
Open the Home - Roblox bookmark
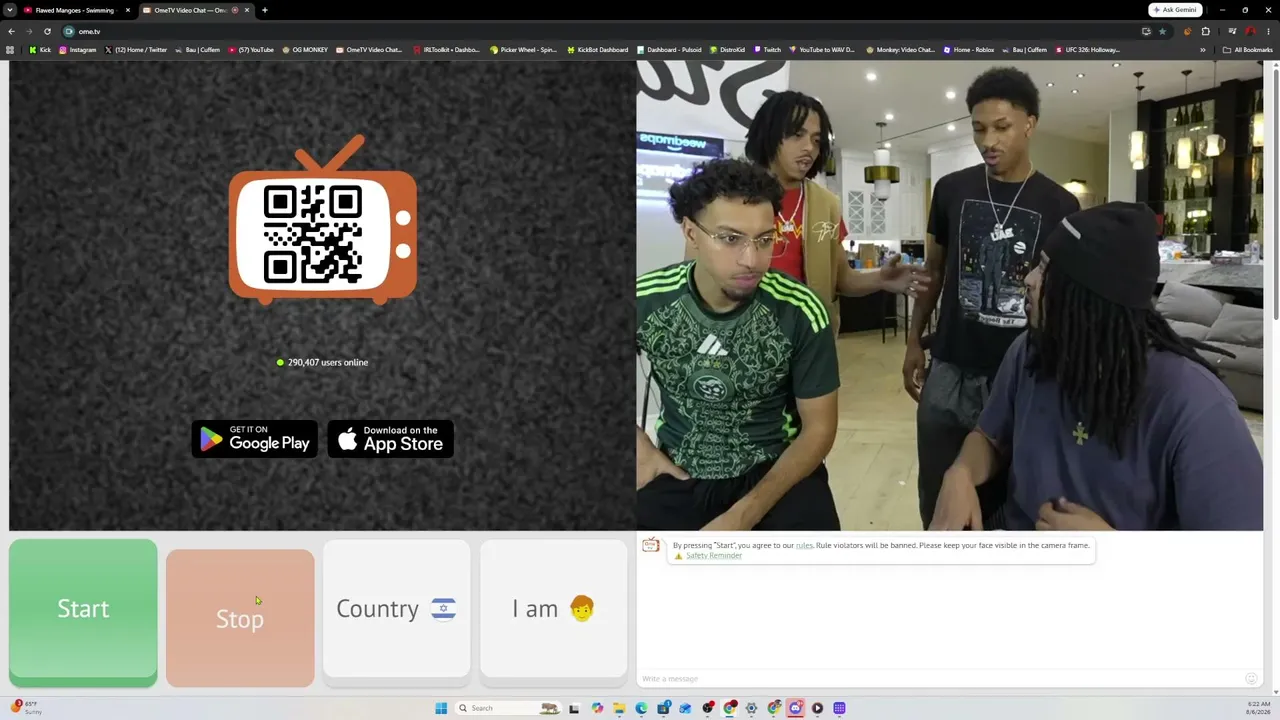tap(969, 50)
